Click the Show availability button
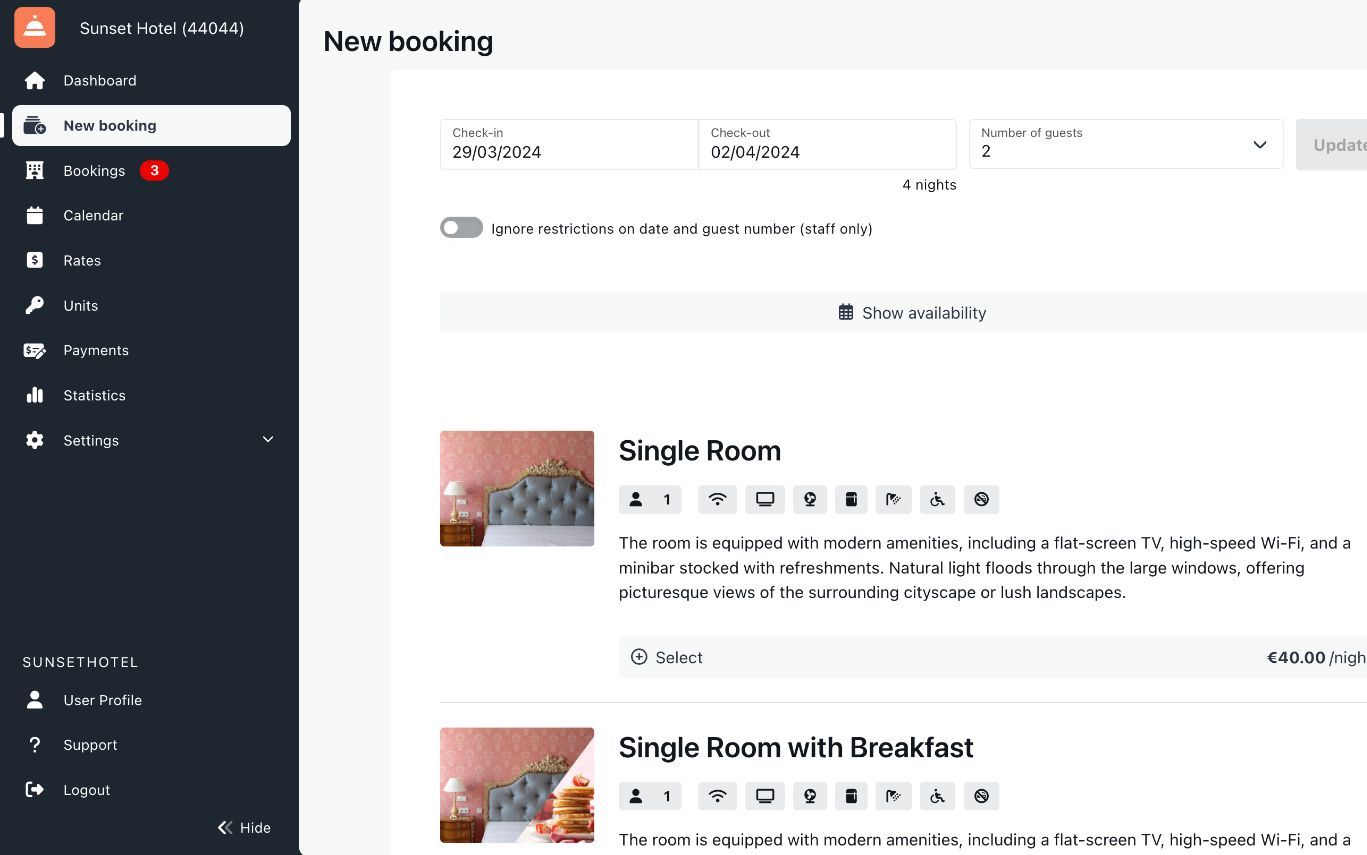Image resolution: width=1367 pixels, height=855 pixels. (x=912, y=313)
